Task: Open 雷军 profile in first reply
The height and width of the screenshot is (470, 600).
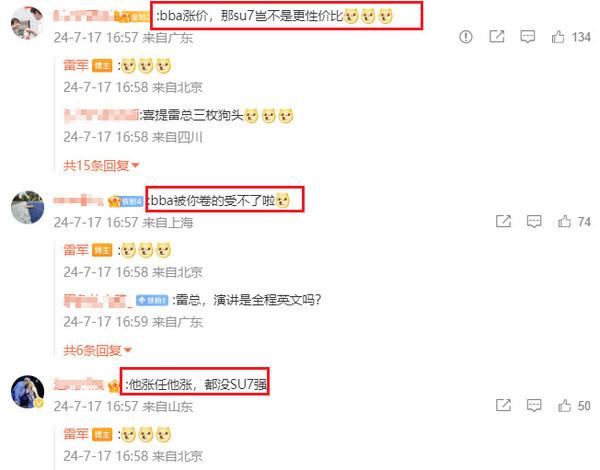Action: [x=76, y=65]
